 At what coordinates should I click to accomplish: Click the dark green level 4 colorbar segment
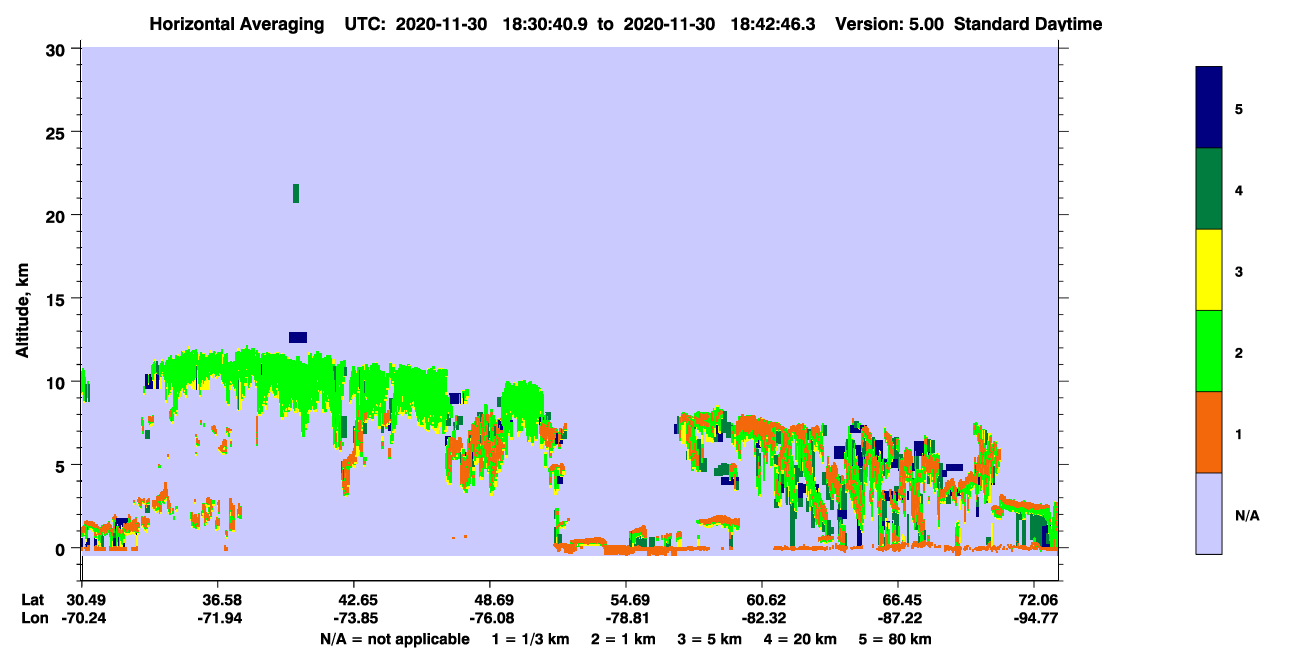click(1209, 189)
